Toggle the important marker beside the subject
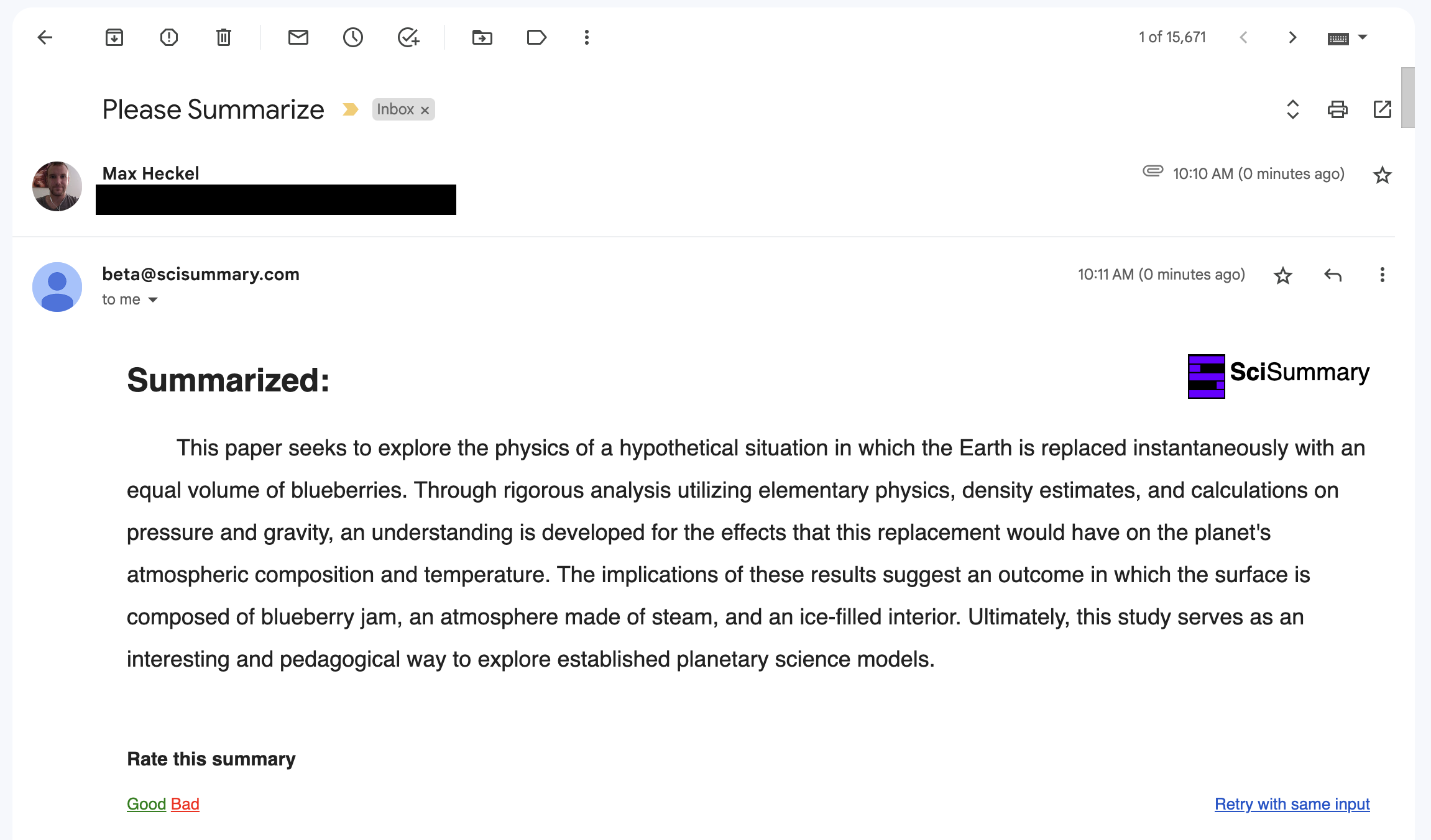This screenshot has width=1431, height=840. click(x=351, y=109)
